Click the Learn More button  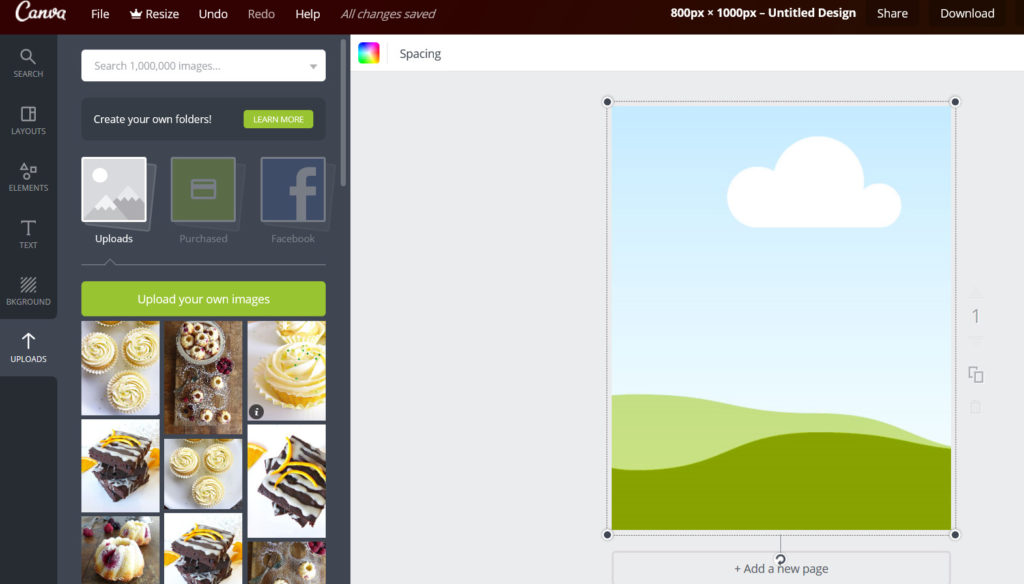click(278, 119)
